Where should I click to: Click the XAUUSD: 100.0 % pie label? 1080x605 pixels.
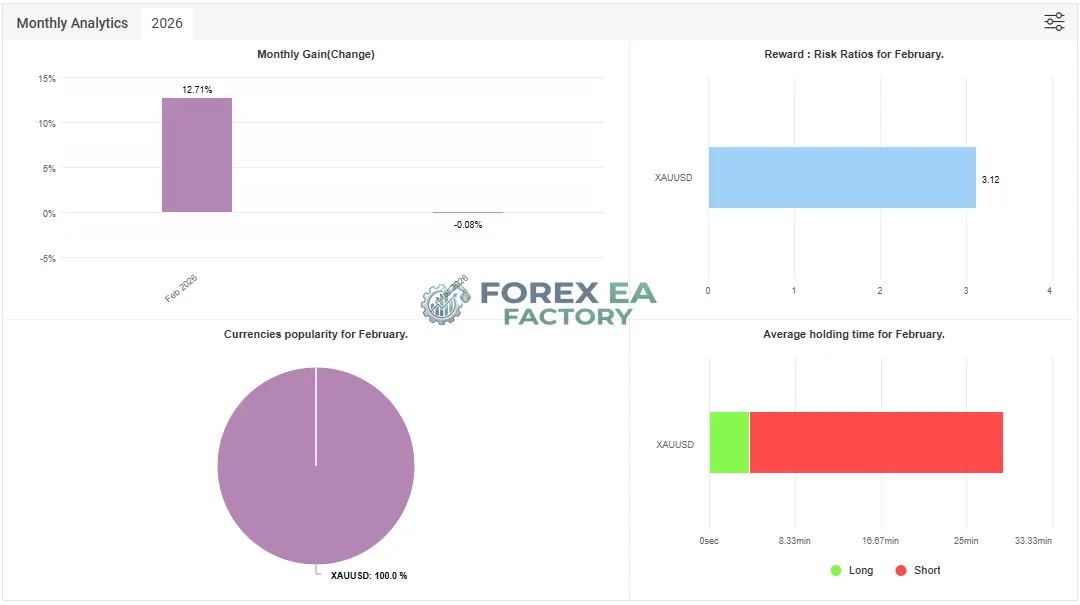(x=368, y=575)
